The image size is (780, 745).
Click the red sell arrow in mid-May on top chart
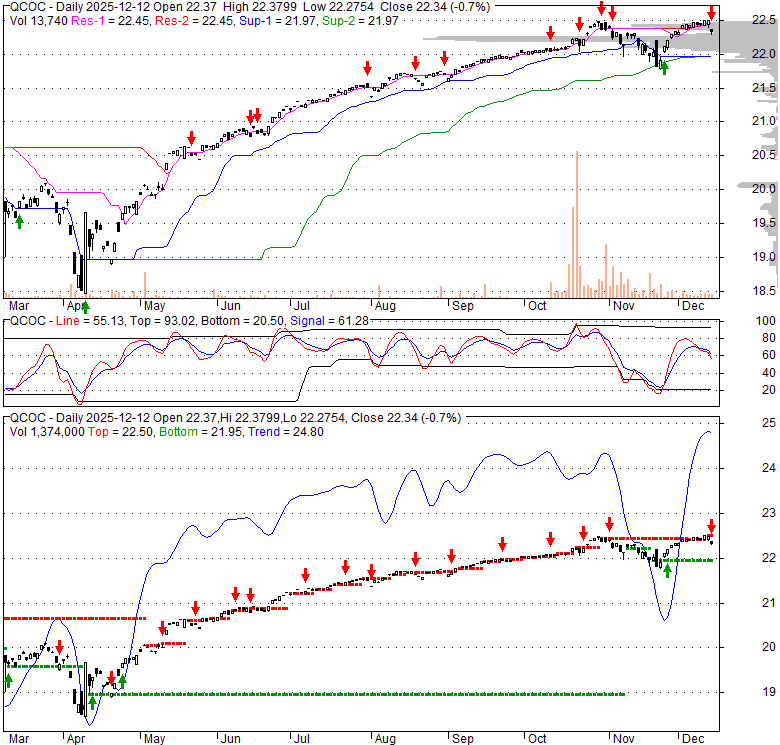tap(192, 138)
